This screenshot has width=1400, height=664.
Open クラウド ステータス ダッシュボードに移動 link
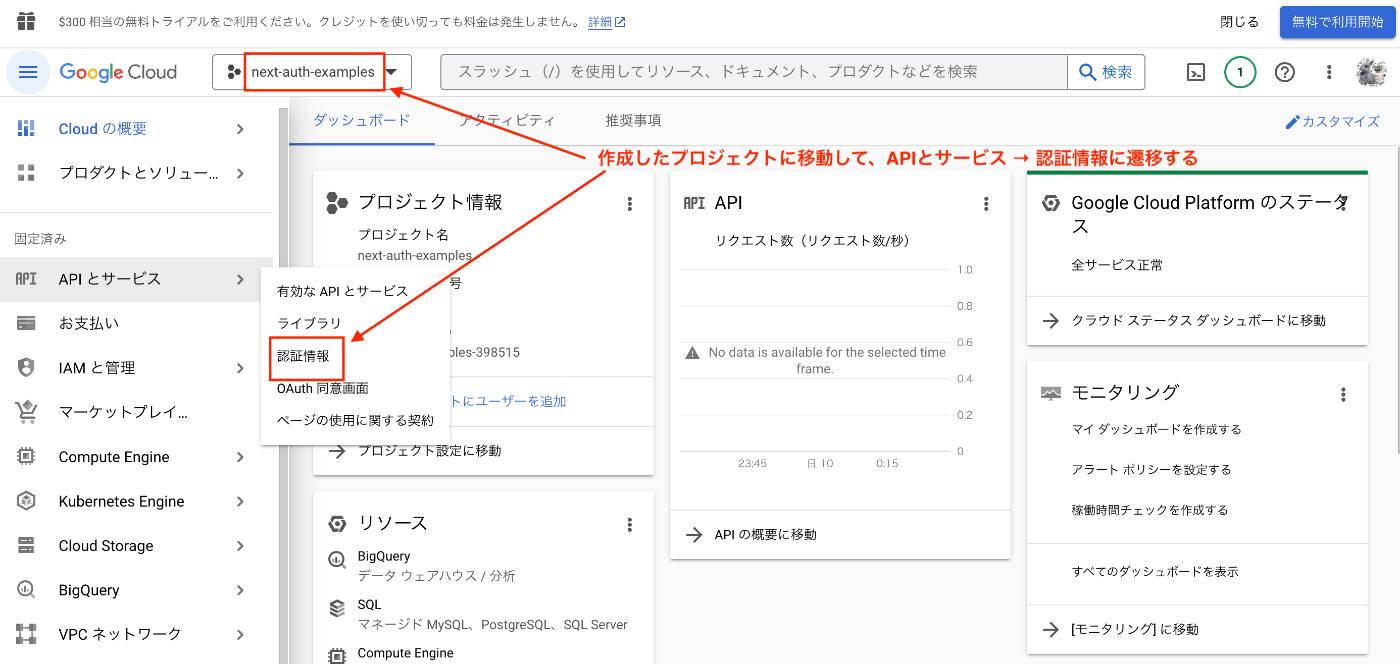pos(1197,321)
